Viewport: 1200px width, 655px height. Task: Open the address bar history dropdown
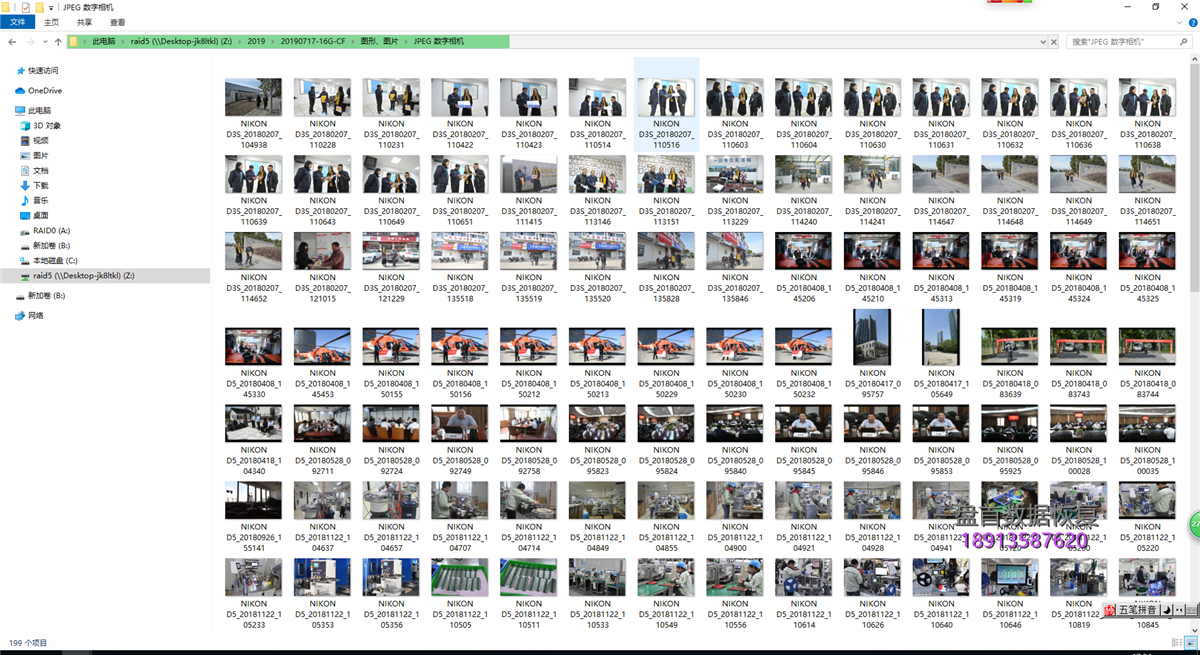[1043, 42]
